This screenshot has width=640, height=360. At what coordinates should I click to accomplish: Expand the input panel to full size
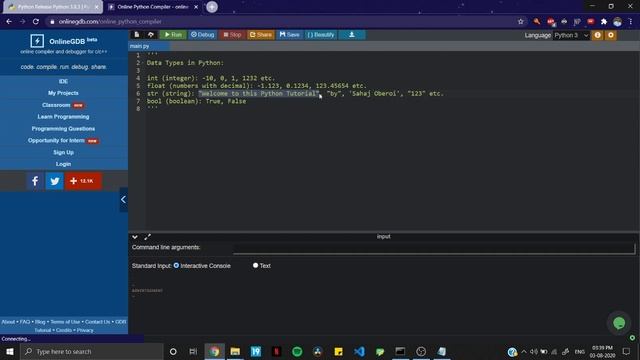[x=147, y=237]
